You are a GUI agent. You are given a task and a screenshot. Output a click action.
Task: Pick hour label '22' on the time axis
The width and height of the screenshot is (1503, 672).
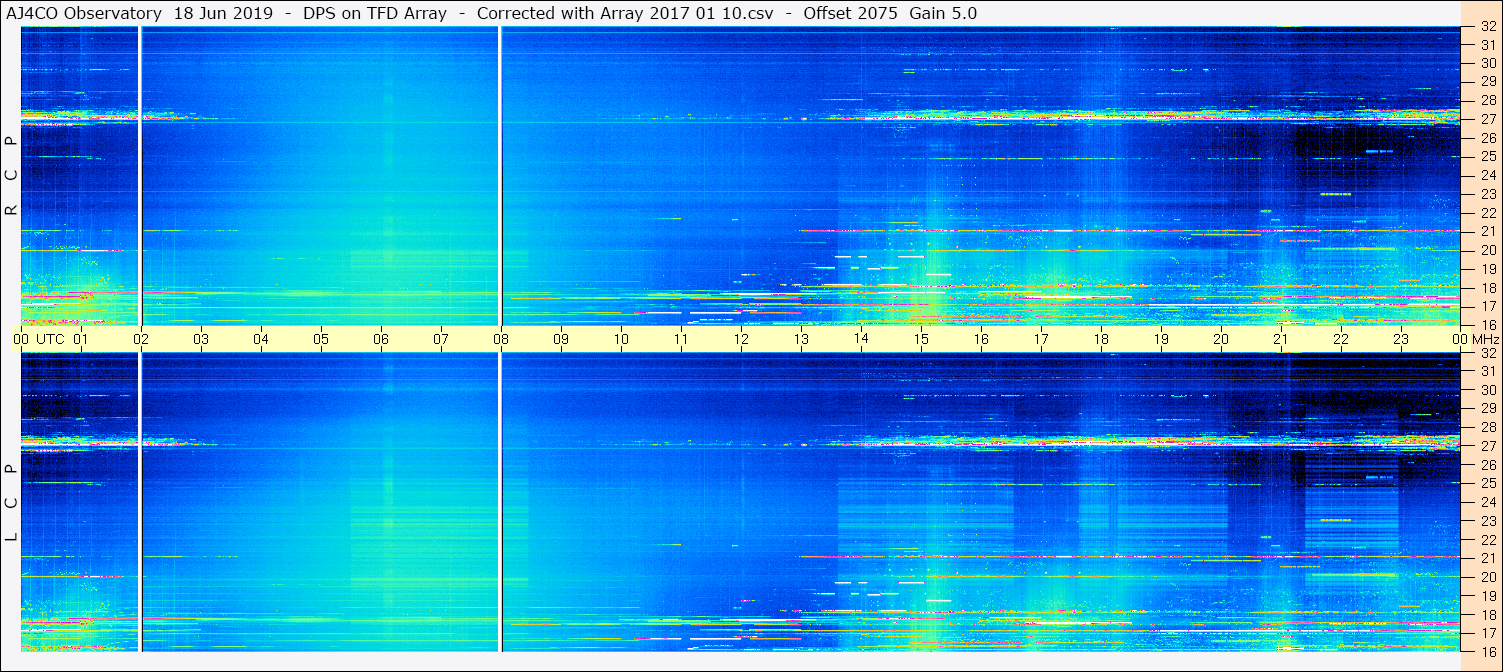tap(1341, 339)
